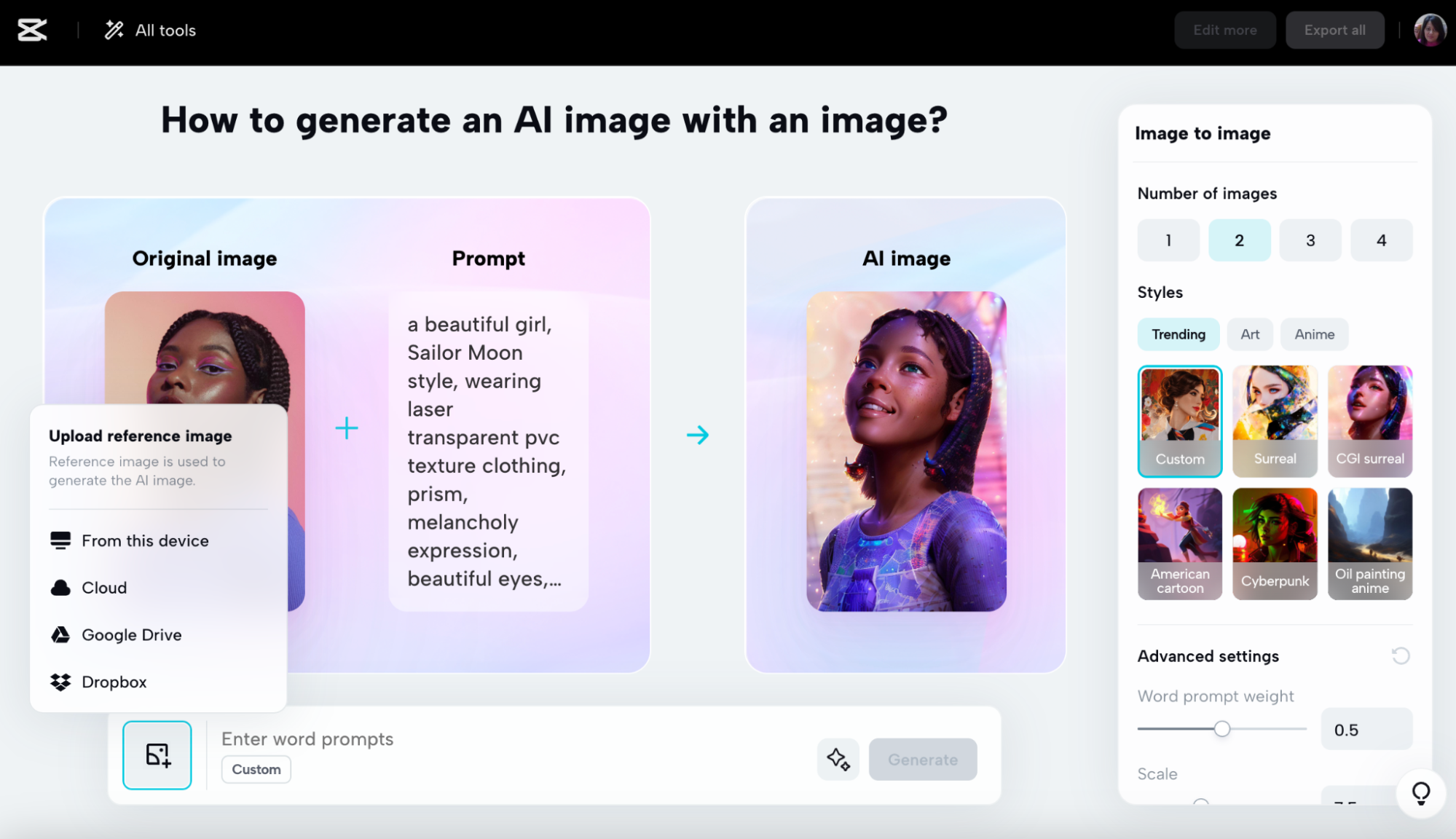Click the CapCut logo icon

coord(32,30)
